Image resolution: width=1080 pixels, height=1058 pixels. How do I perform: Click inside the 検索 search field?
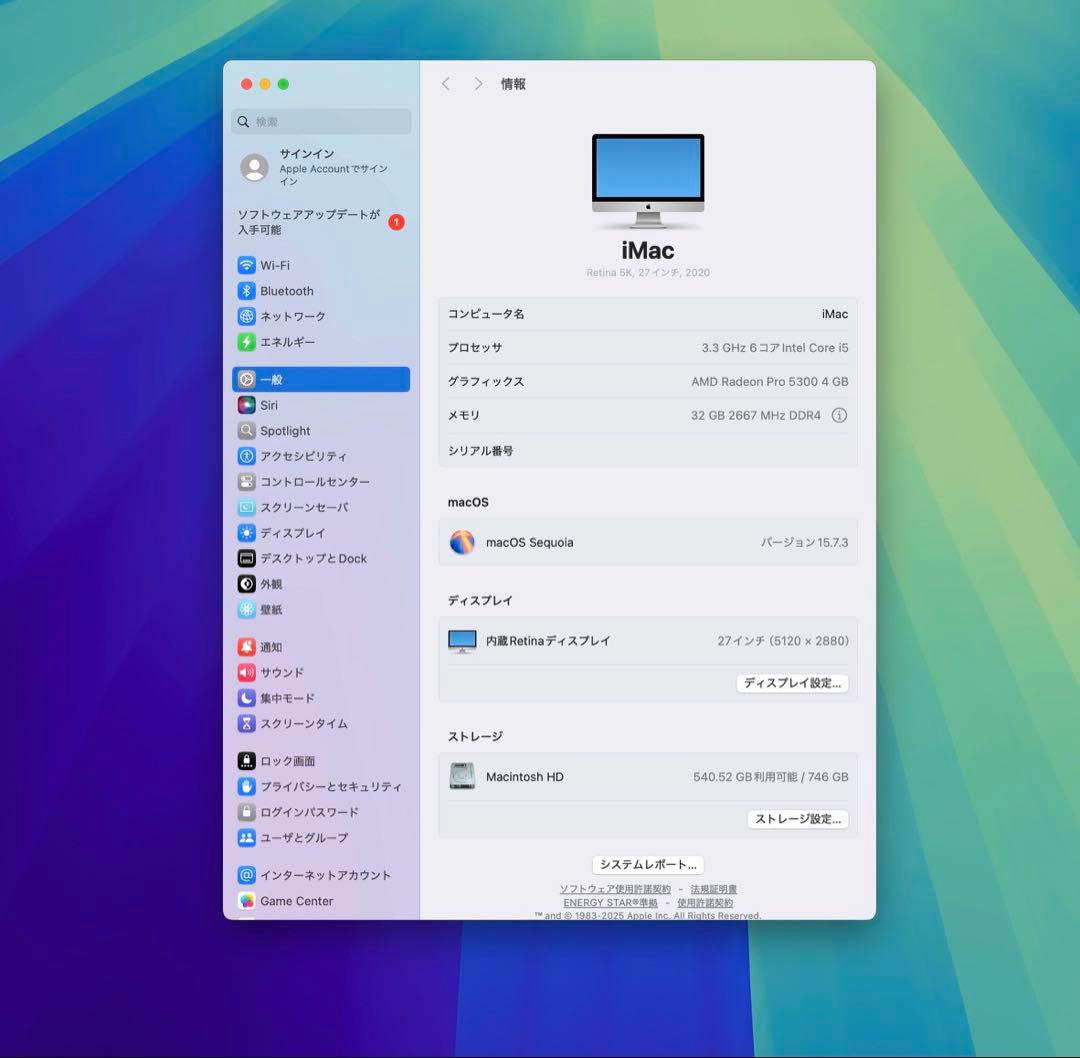[320, 121]
